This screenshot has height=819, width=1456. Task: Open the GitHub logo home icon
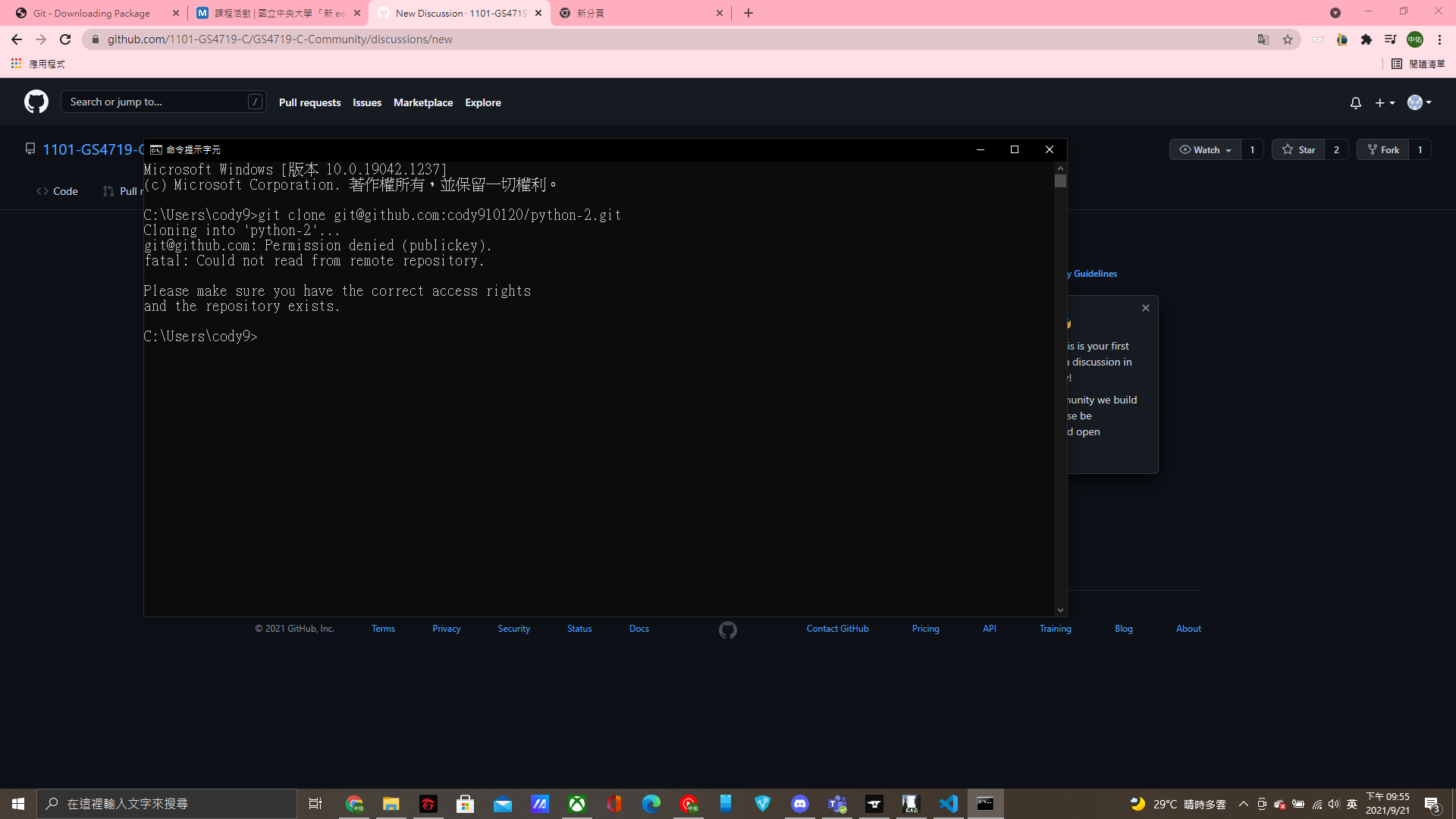click(x=35, y=101)
